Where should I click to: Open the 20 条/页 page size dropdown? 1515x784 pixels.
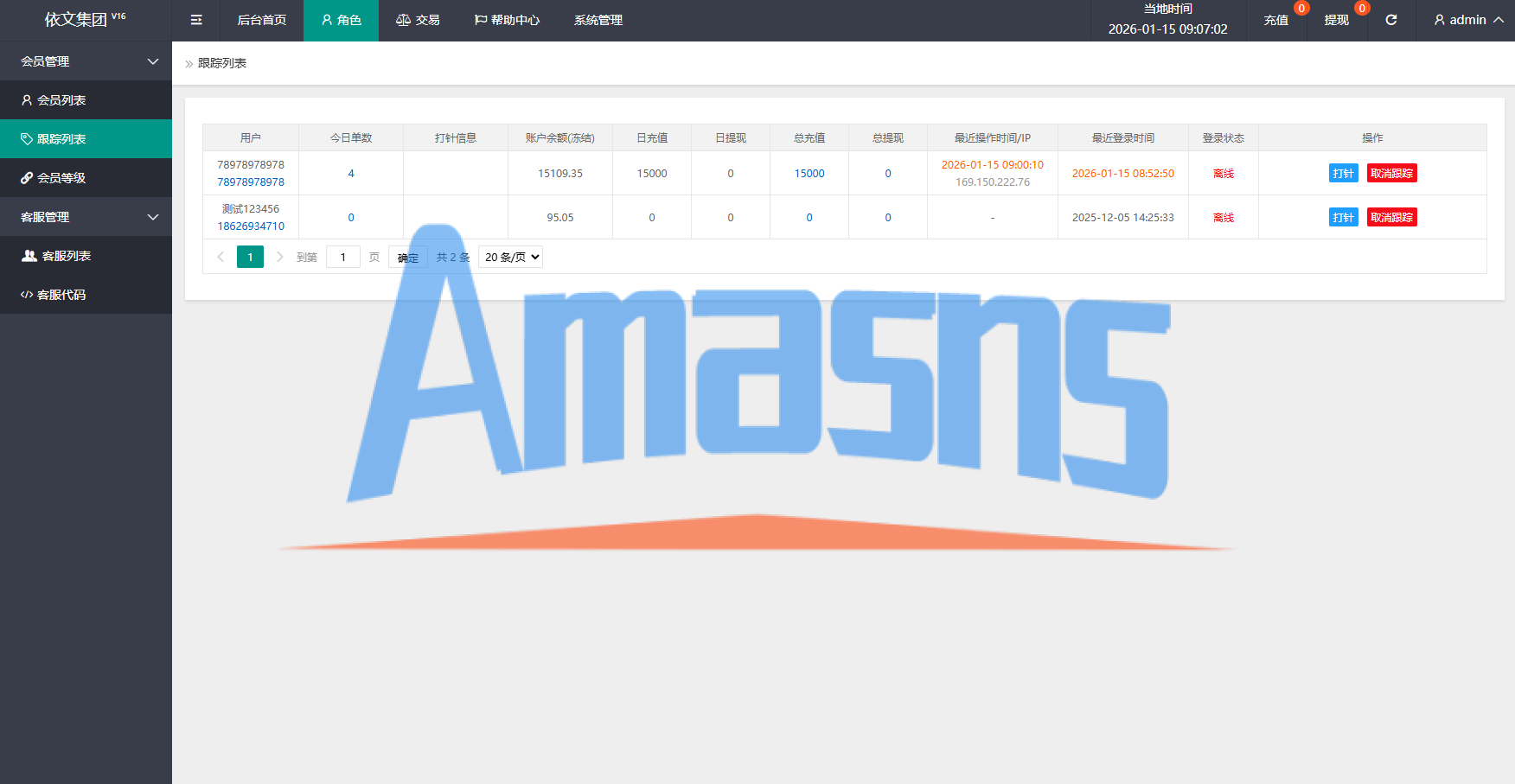(510, 257)
